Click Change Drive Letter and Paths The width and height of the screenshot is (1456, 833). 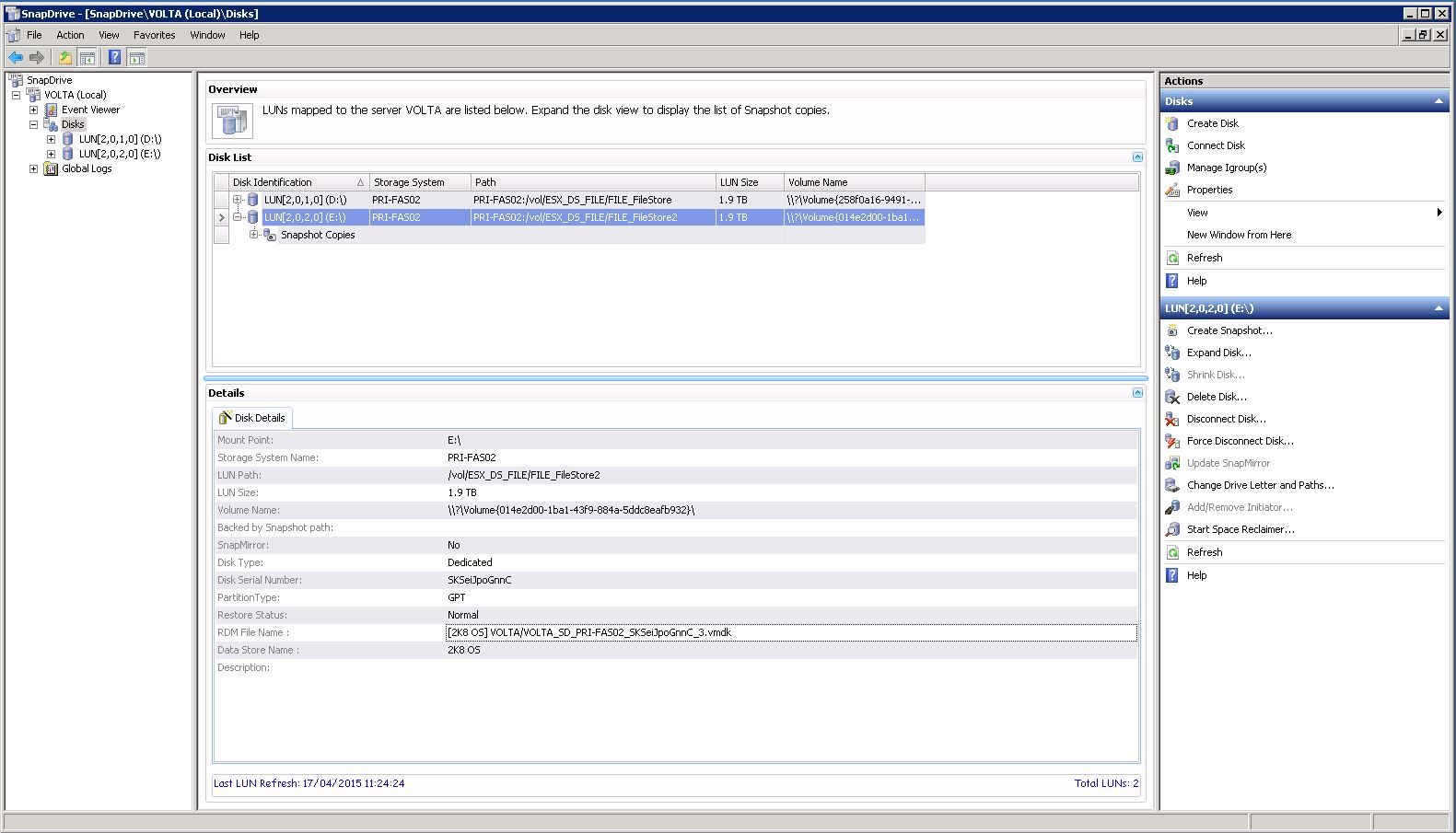pos(1260,485)
